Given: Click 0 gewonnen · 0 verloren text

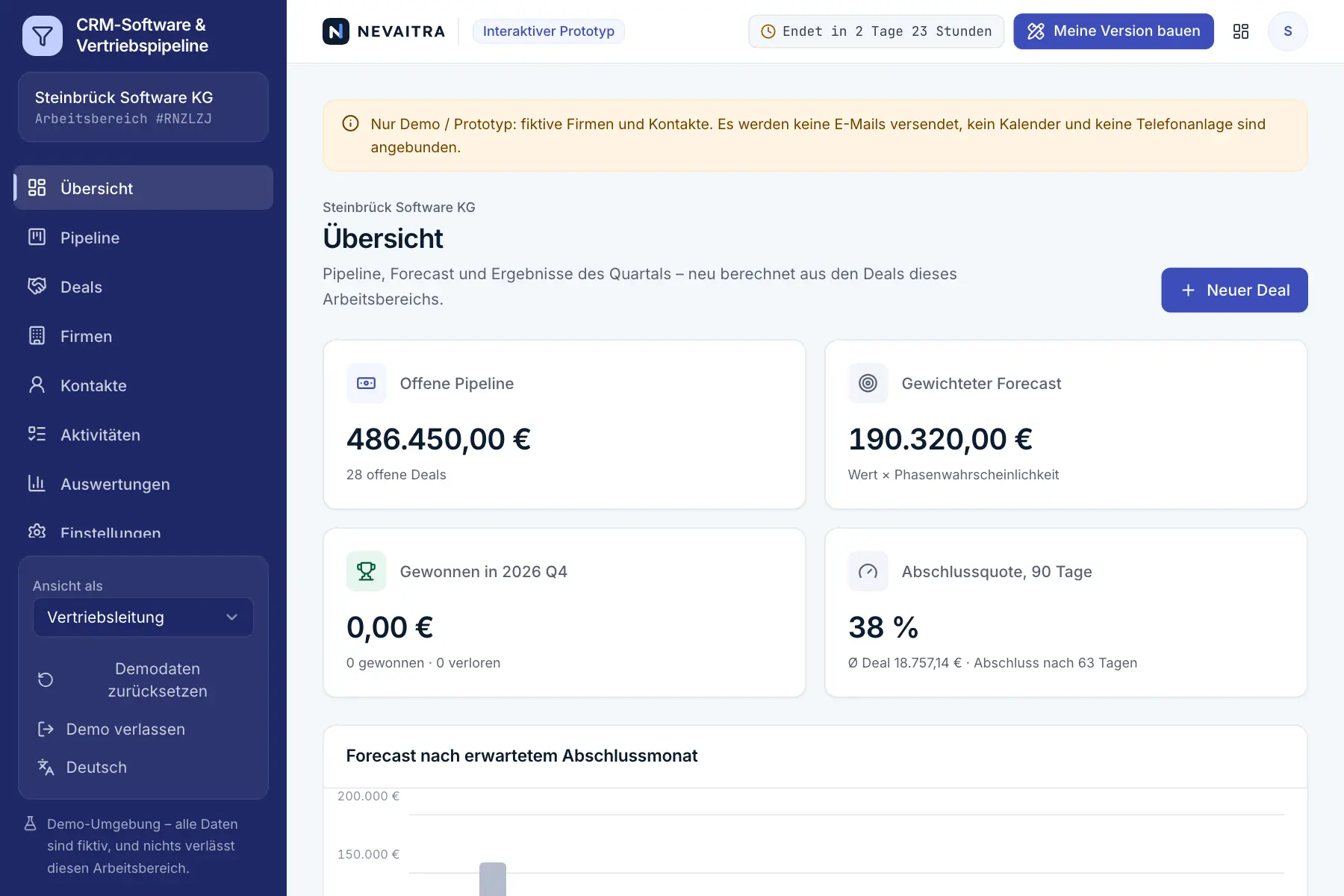Looking at the screenshot, I should pos(423,663).
